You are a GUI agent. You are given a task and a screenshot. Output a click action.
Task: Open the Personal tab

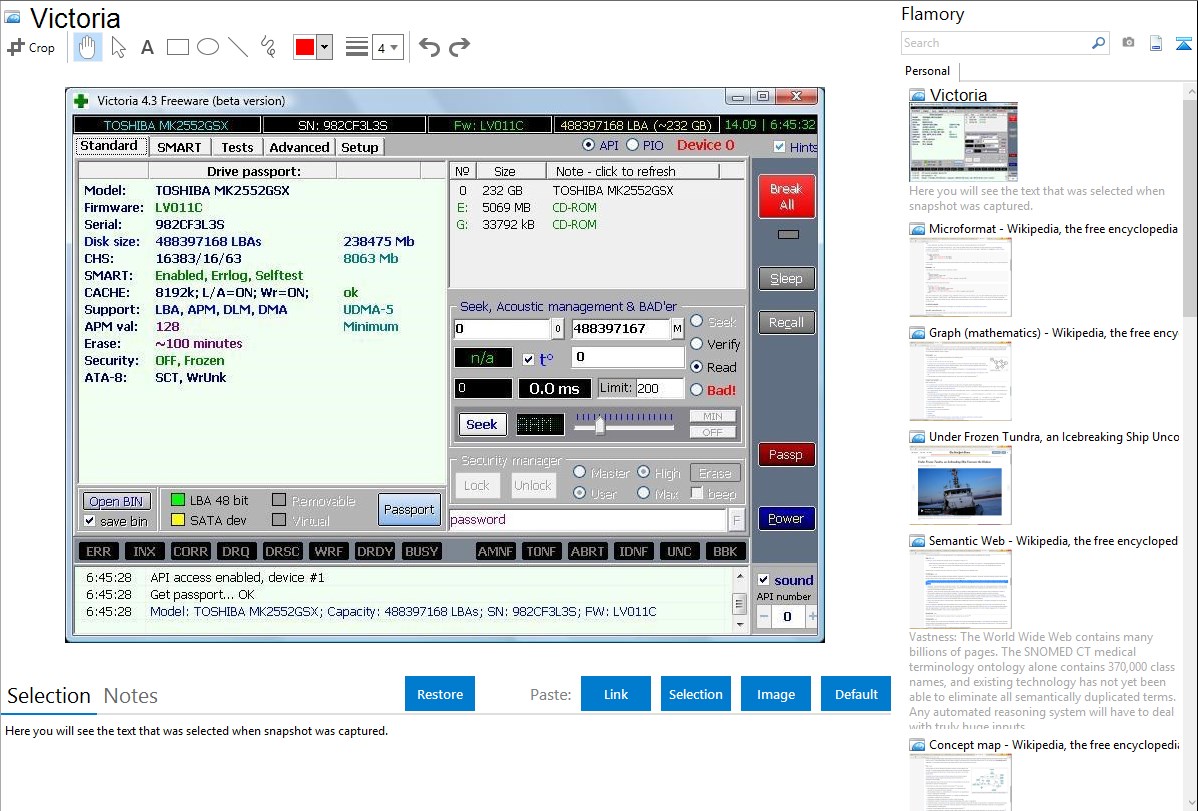[927, 71]
